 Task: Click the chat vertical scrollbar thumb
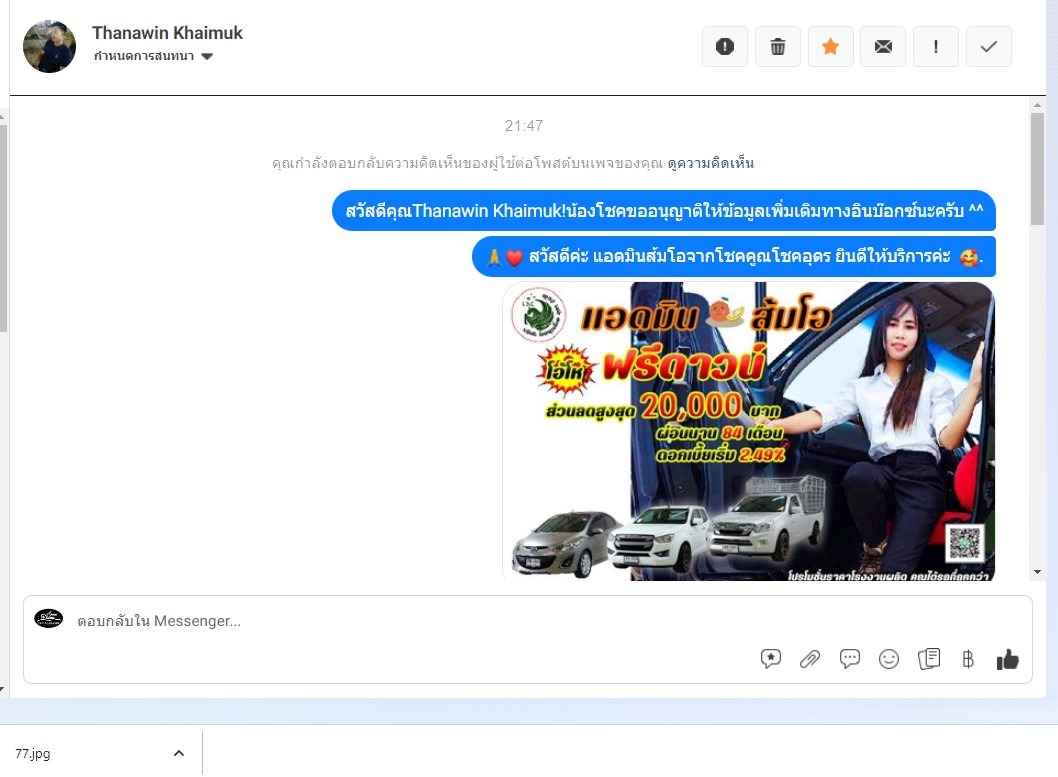pos(1037,169)
